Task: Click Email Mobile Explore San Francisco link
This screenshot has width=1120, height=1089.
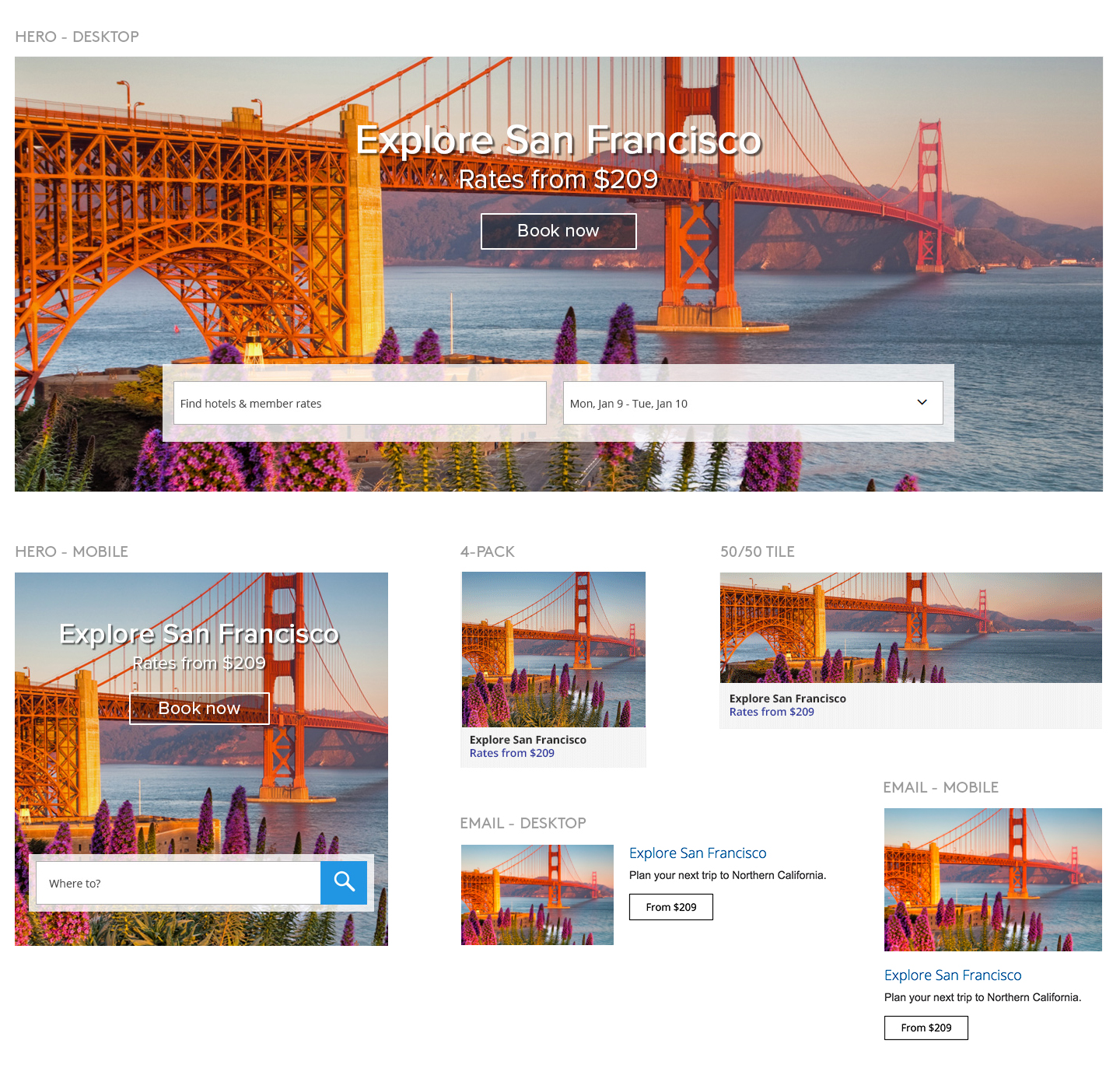Action: pos(953,975)
